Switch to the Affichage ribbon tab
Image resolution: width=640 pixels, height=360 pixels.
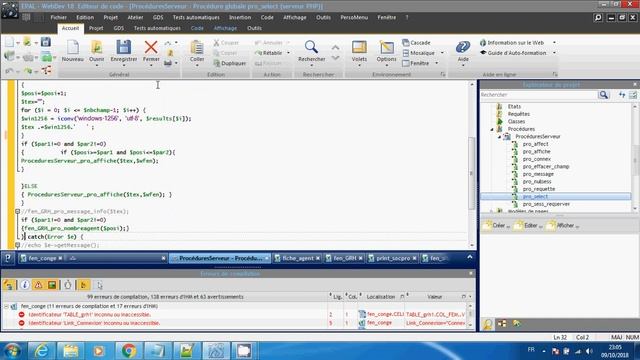click(225, 28)
